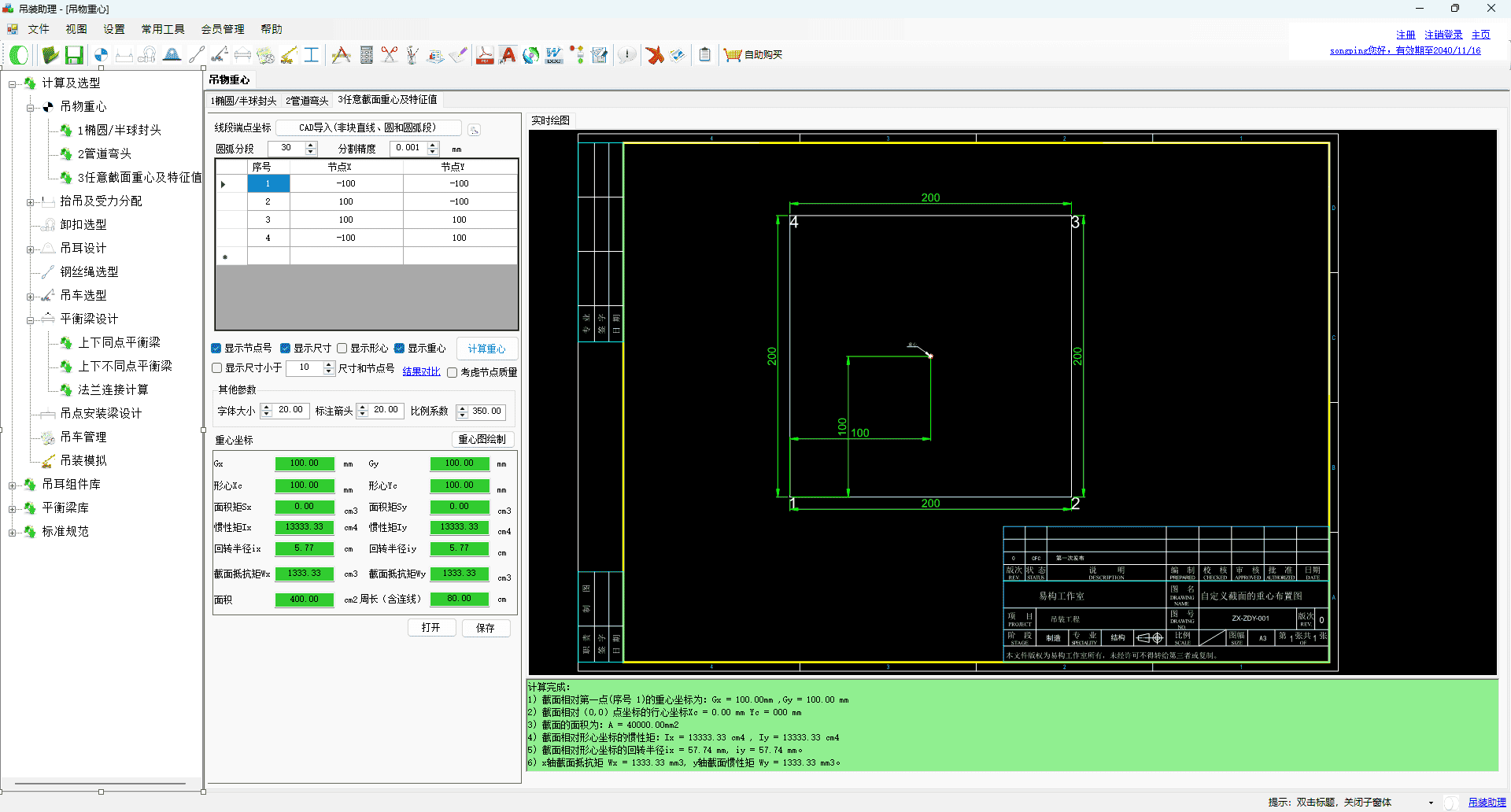Expand the 吊耳组件库 tree node

click(x=12, y=485)
